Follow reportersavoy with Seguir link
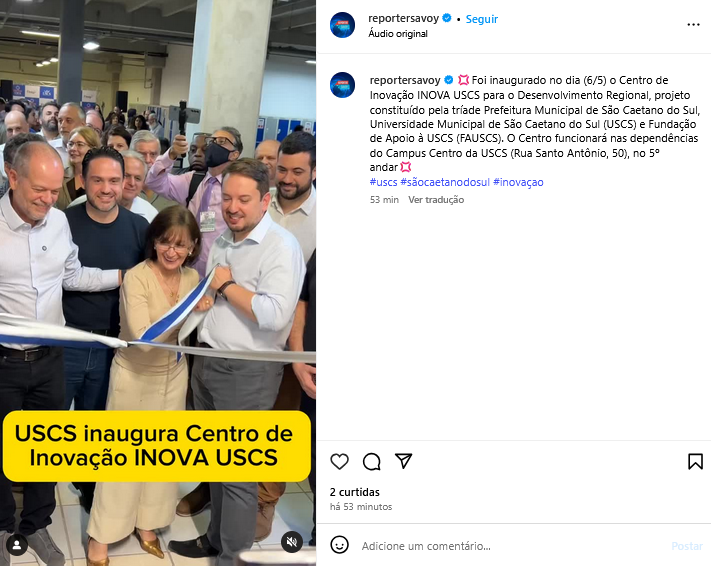 (x=482, y=19)
